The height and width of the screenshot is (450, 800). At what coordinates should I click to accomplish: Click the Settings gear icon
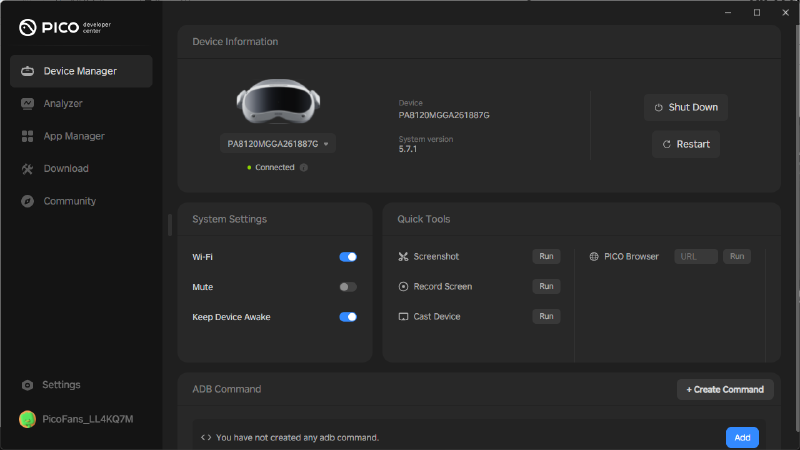pos(28,385)
